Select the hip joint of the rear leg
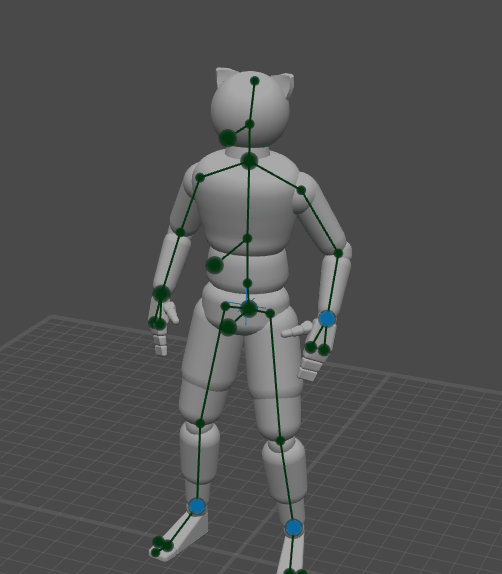502x574 pixels. click(270, 313)
